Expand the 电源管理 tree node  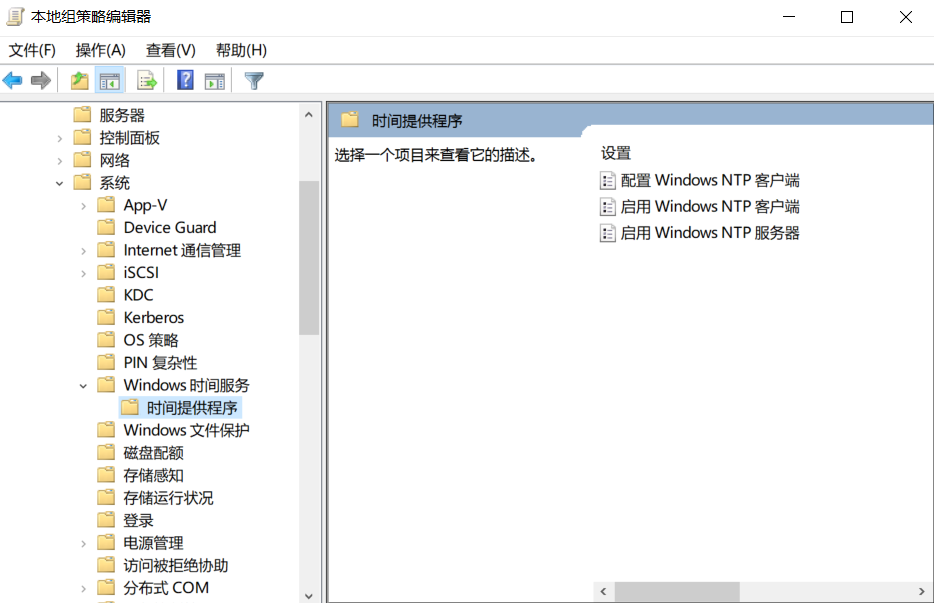[x=83, y=543]
